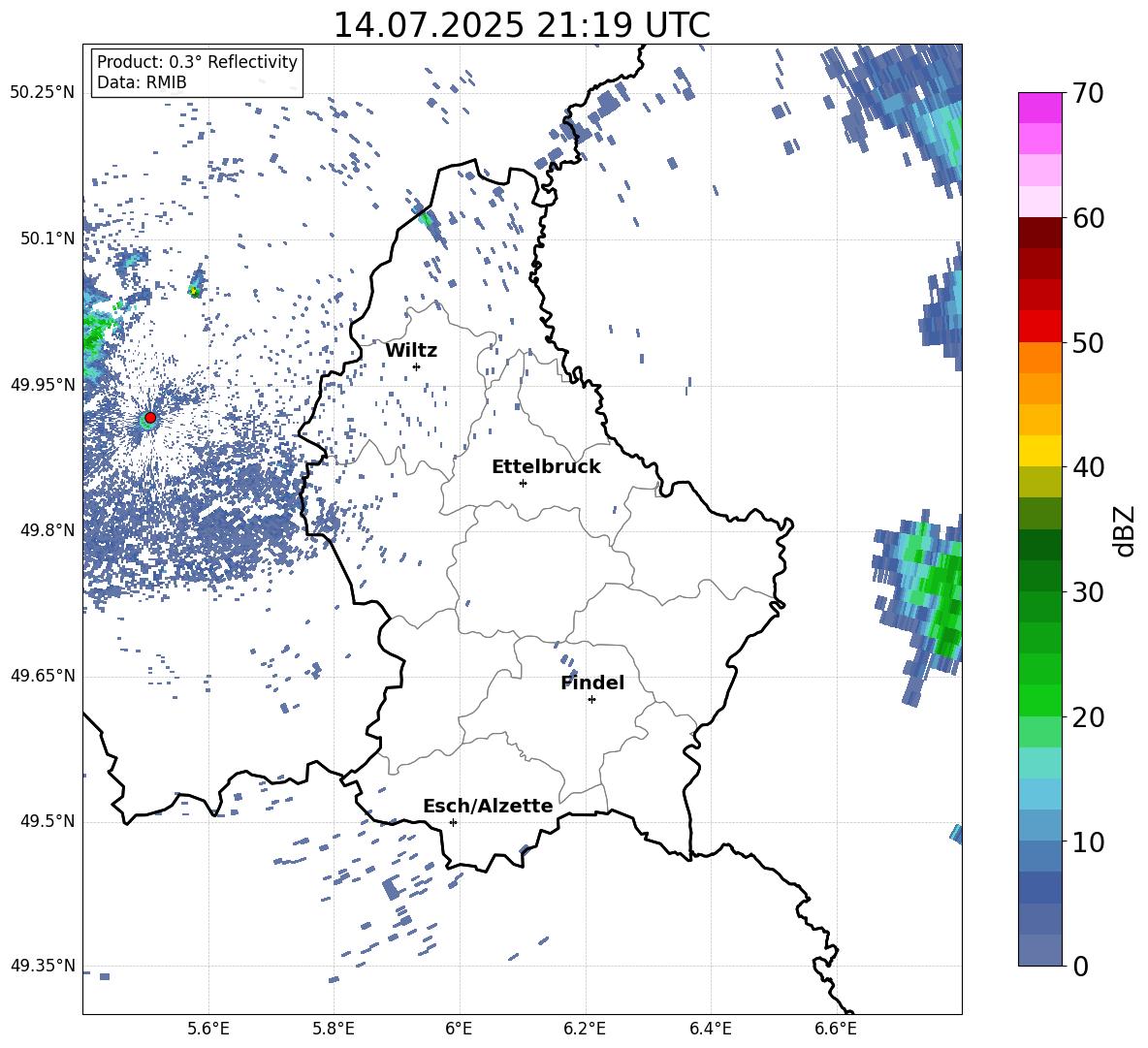Click the 'Esch/Alzette' city label

(488, 807)
